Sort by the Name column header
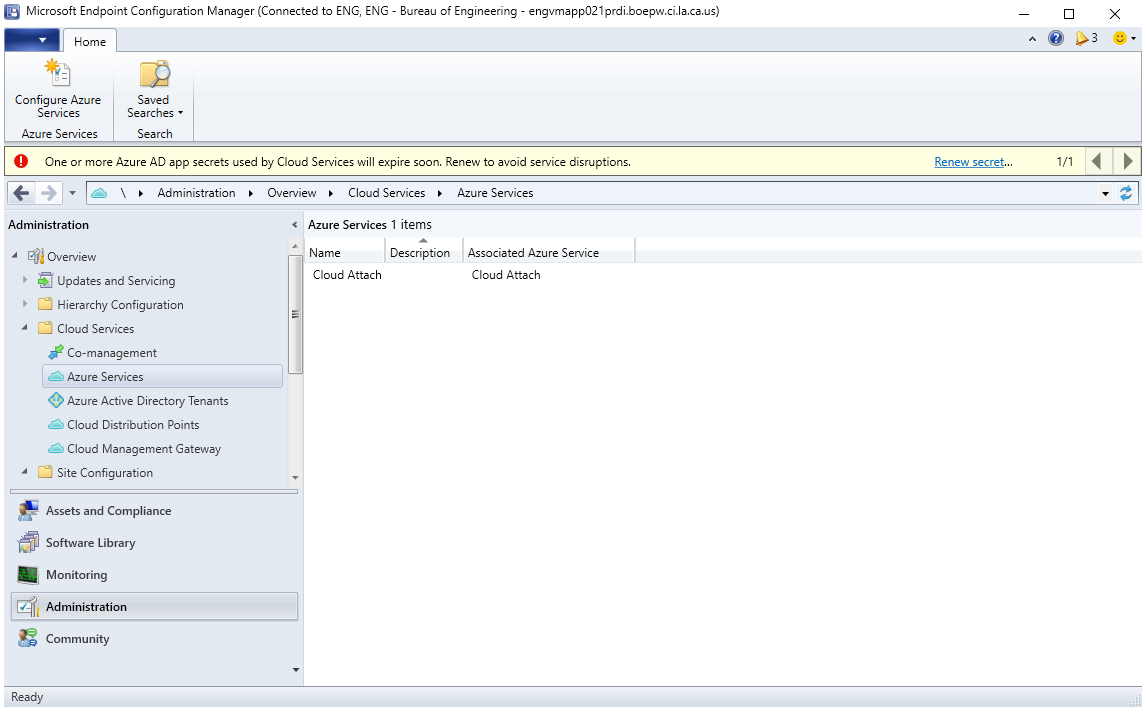 tap(344, 252)
